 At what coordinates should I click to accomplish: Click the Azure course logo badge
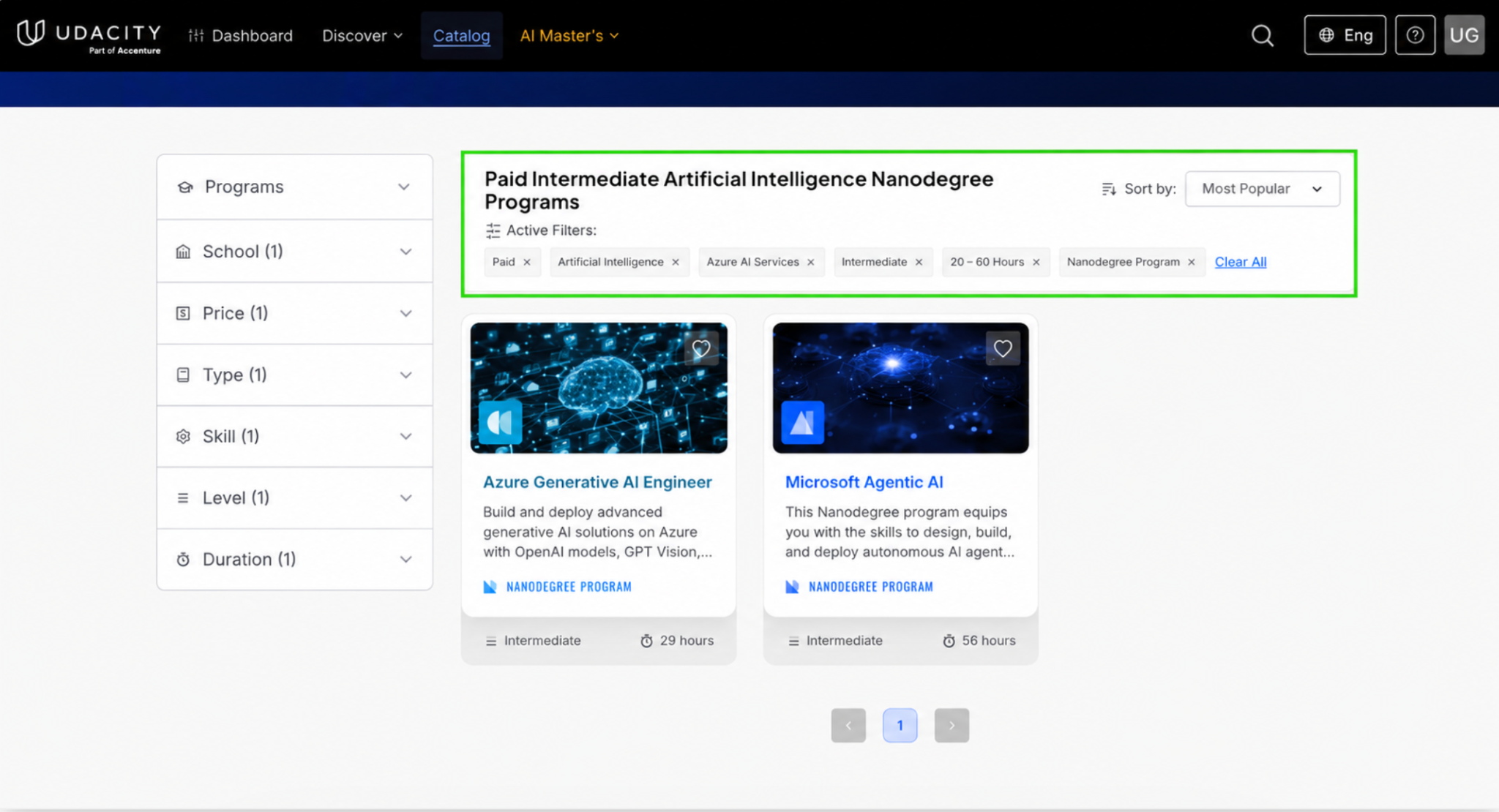(x=501, y=422)
